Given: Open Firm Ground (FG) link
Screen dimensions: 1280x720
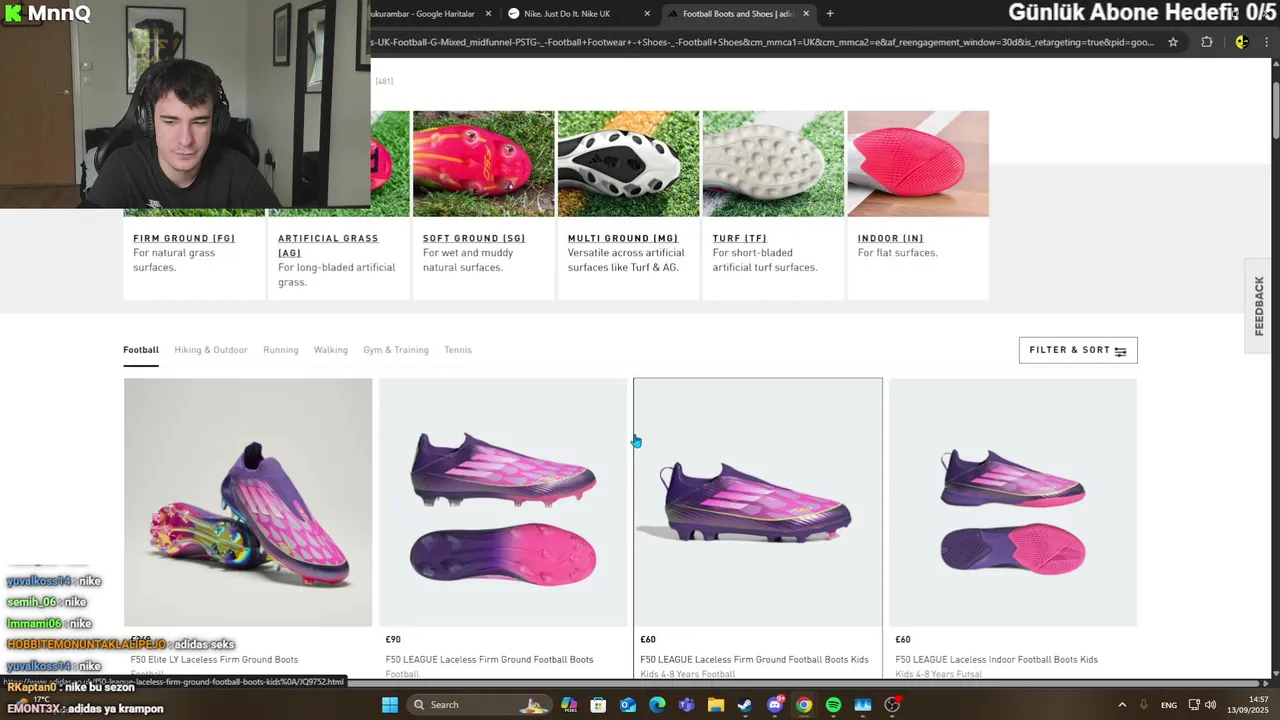Looking at the screenshot, I should [184, 238].
